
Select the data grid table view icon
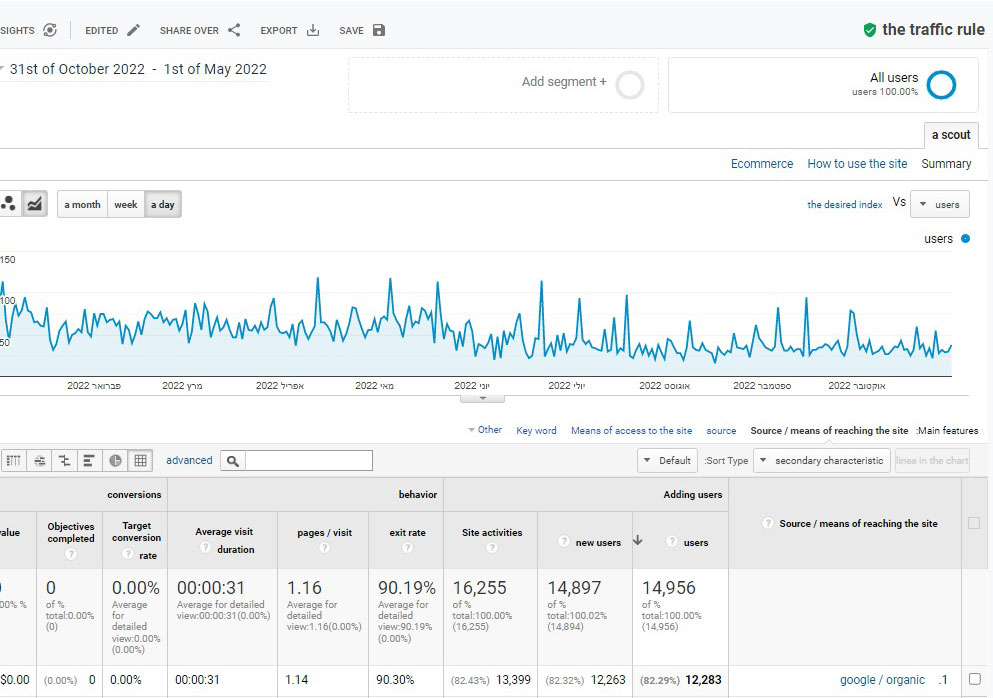click(x=141, y=460)
